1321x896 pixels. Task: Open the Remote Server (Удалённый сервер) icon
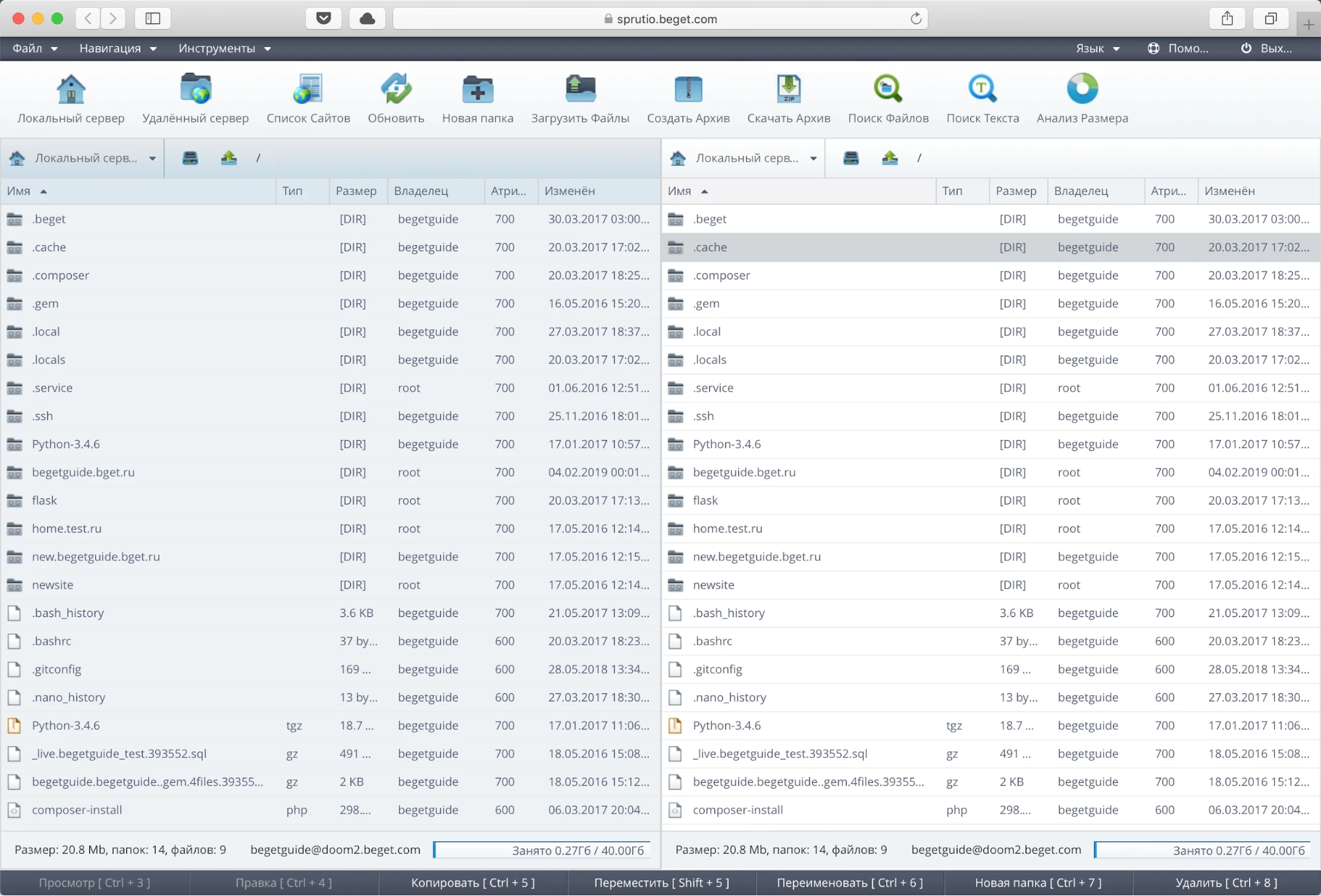point(196,90)
